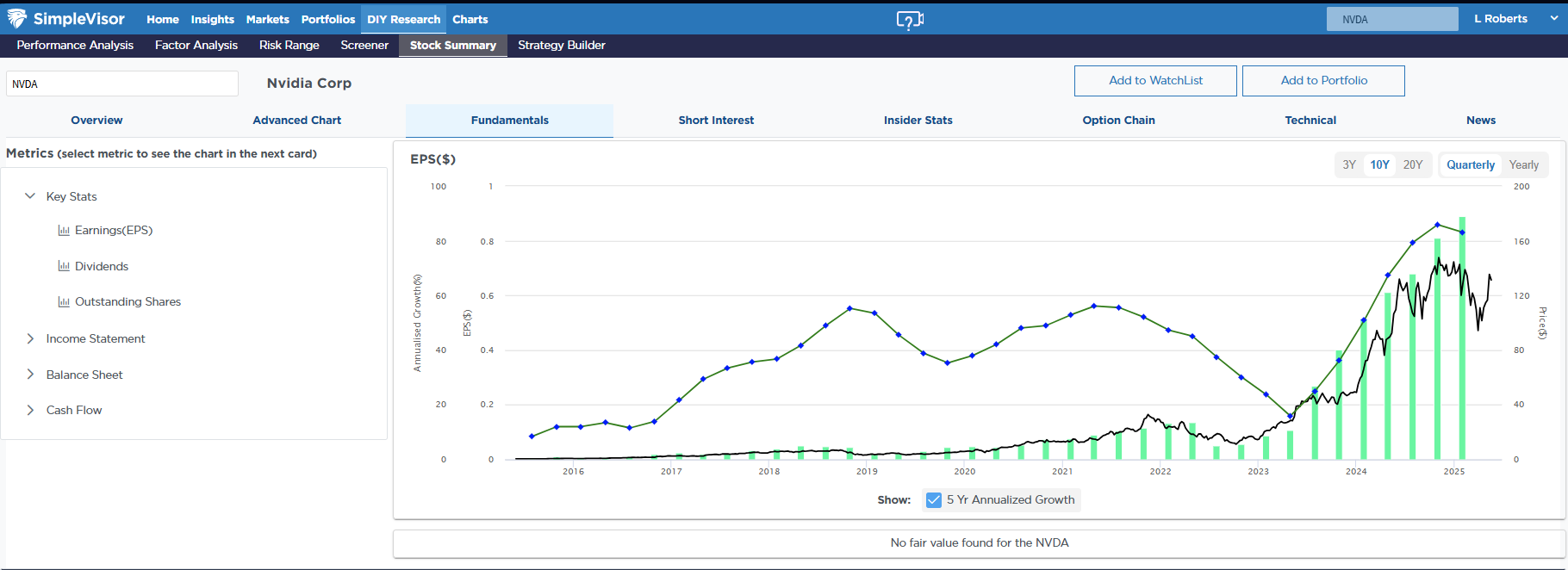Click the NVDA ticker input below the tabs
The width and height of the screenshot is (1568, 570).
(122, 84)
